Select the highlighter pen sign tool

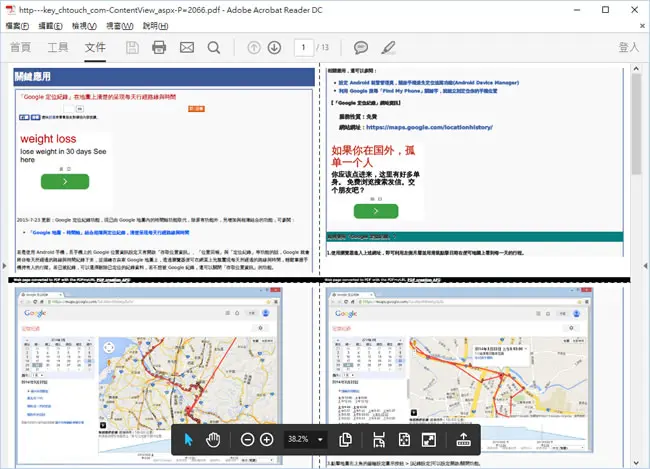click(388, 48)
